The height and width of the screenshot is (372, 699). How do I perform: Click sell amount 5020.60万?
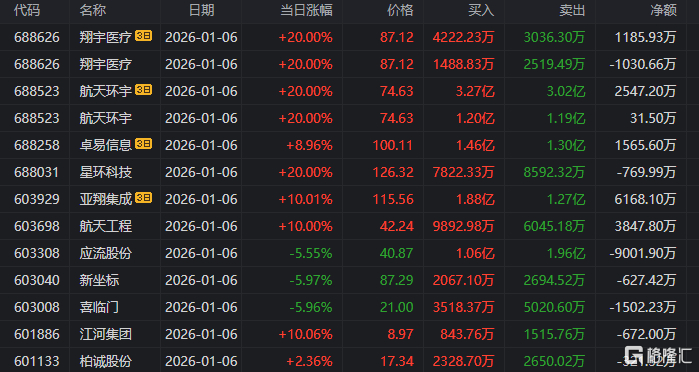pyautogui.click(x=554, y=307)
